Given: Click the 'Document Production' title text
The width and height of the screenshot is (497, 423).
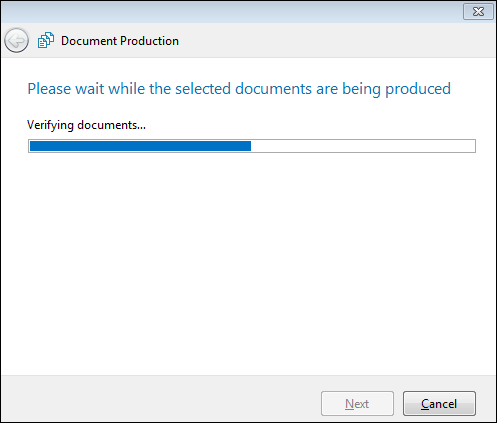Looking at the screenshot, I should (x=120, y=41).
